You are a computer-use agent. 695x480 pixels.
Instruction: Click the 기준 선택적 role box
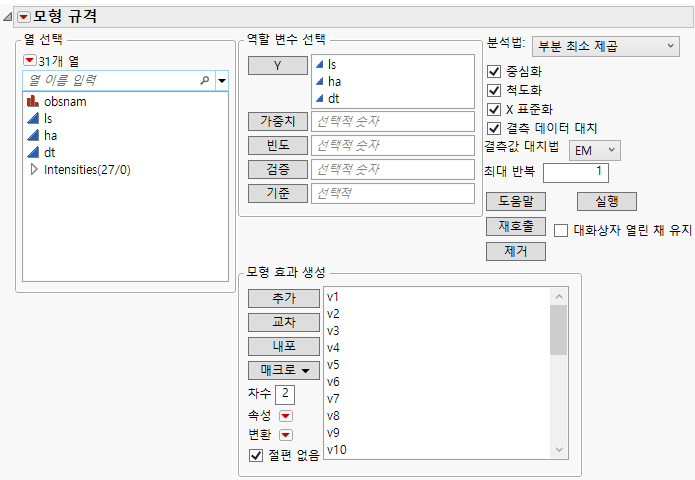coord(393,193)
